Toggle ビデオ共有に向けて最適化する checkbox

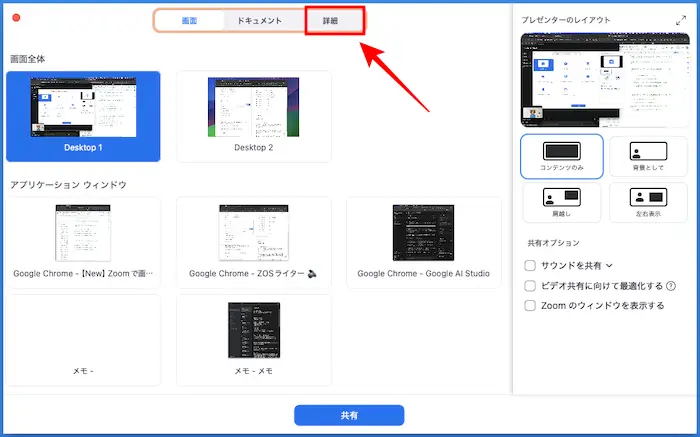(x=531, y=286)
